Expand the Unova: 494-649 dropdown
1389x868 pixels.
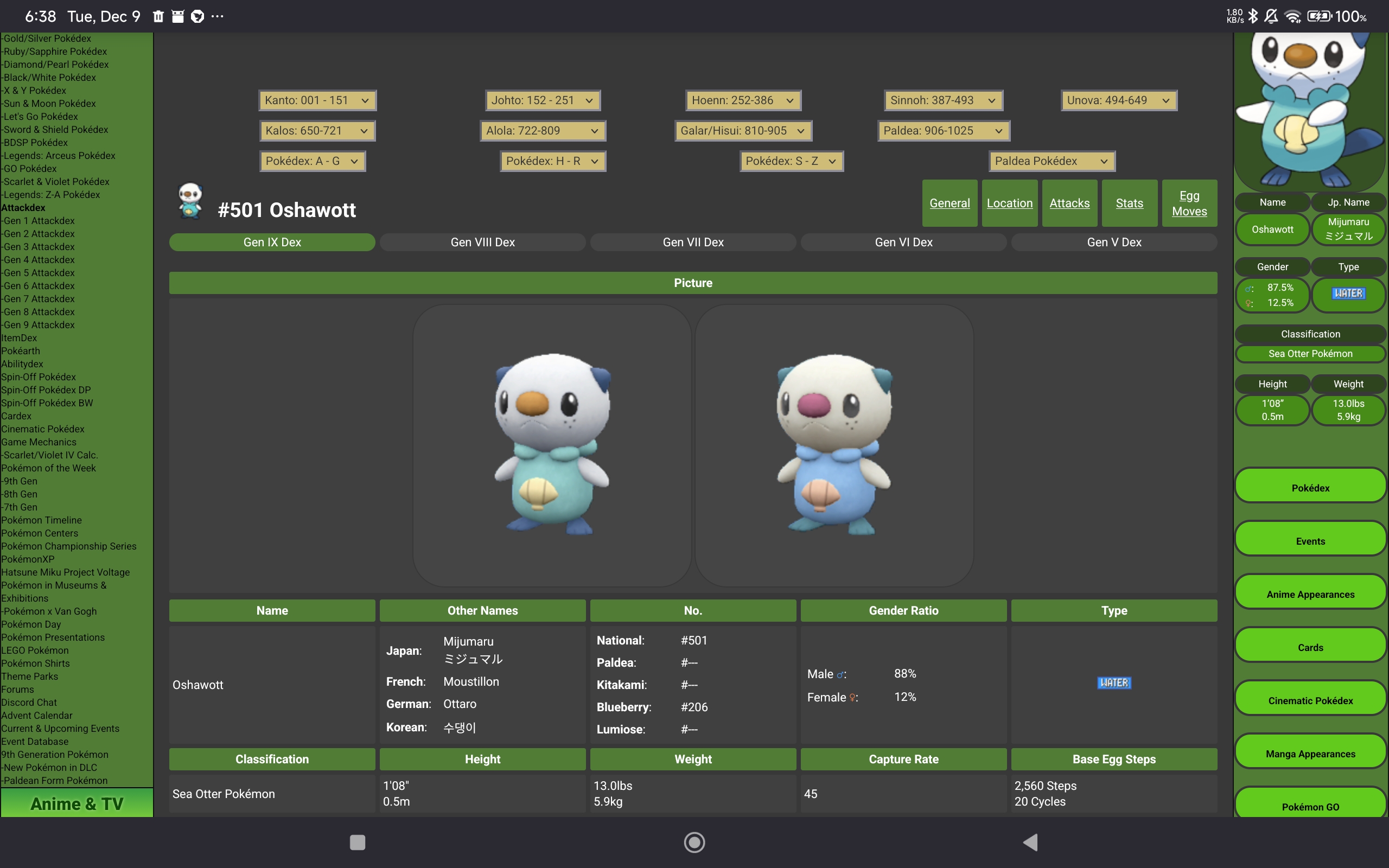click(x=1118, y=100)
